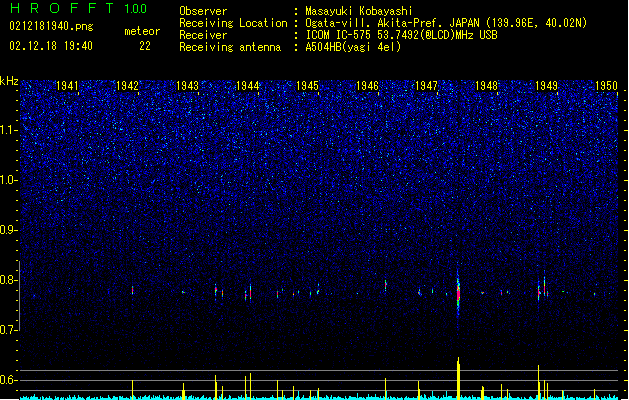629x400 pixels.
Task: Click the 1948 time marker
Action: pyautogui.click(x=486, y=86)
